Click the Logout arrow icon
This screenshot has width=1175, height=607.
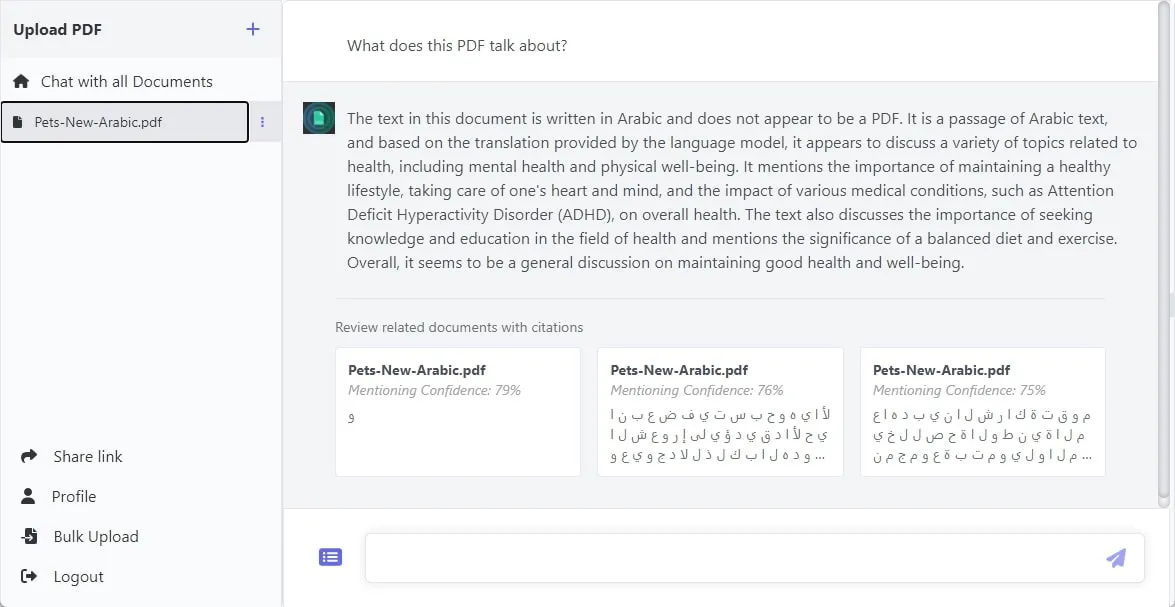tap(29, 576)
